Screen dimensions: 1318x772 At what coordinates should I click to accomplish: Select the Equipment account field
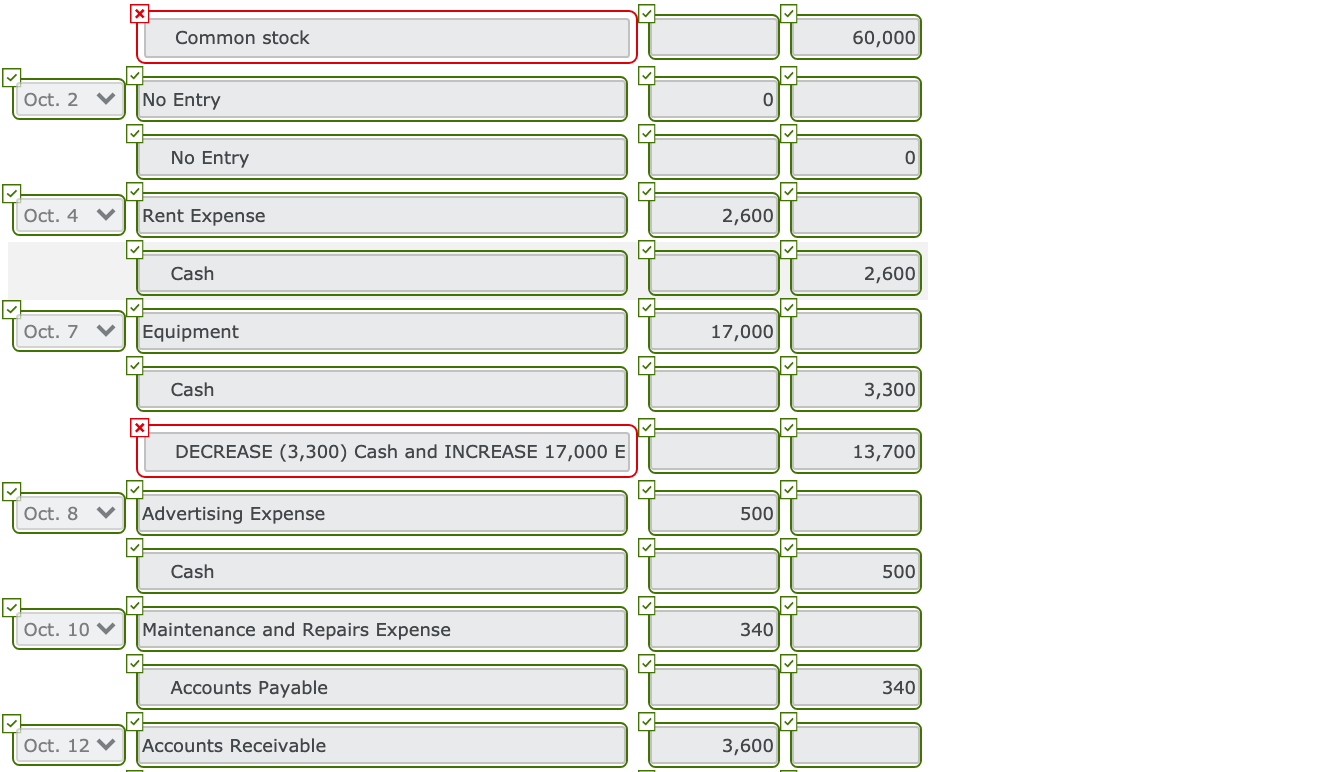382,331
